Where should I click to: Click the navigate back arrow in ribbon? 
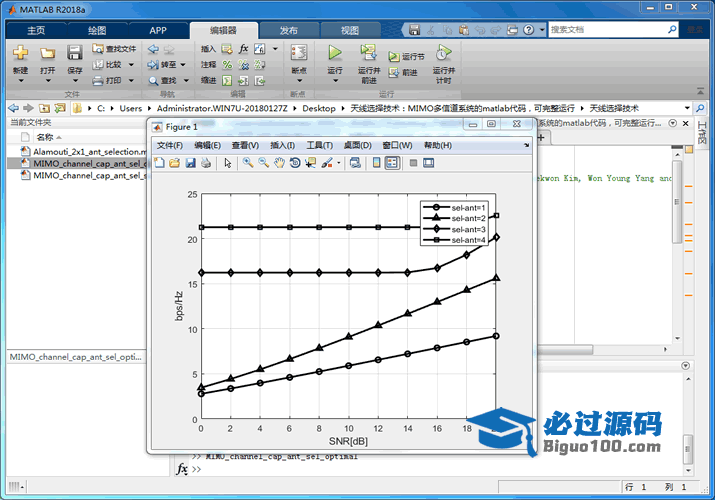(153, 49)
